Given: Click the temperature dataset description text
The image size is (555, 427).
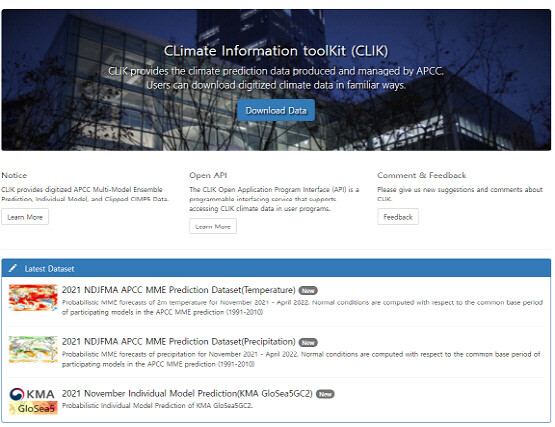Looking at the screenshot, I should click(x=302, y=307).
